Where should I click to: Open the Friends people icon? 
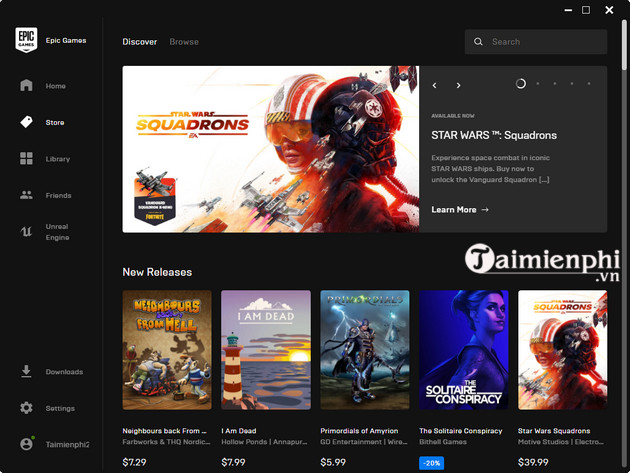click(x=26, y=195)
